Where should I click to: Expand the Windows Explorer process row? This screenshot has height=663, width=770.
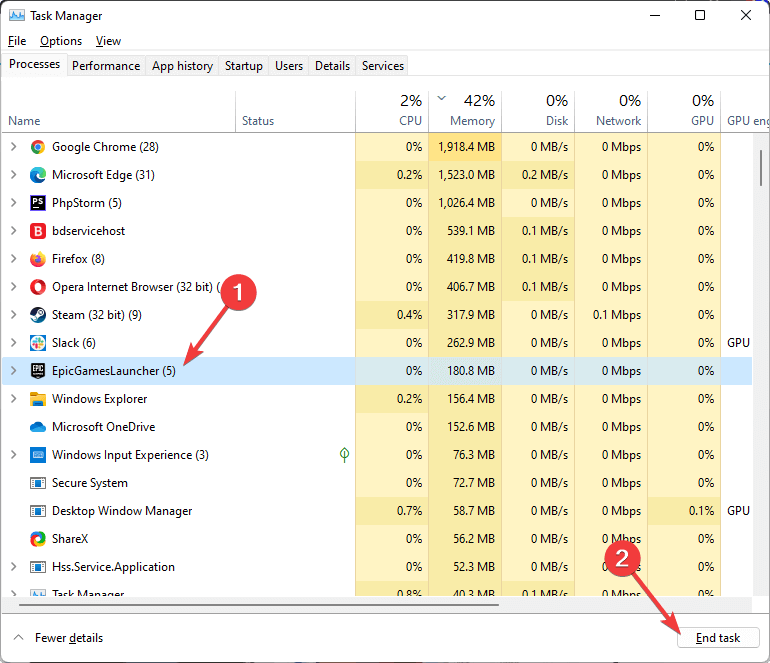[x=14, y=399]
